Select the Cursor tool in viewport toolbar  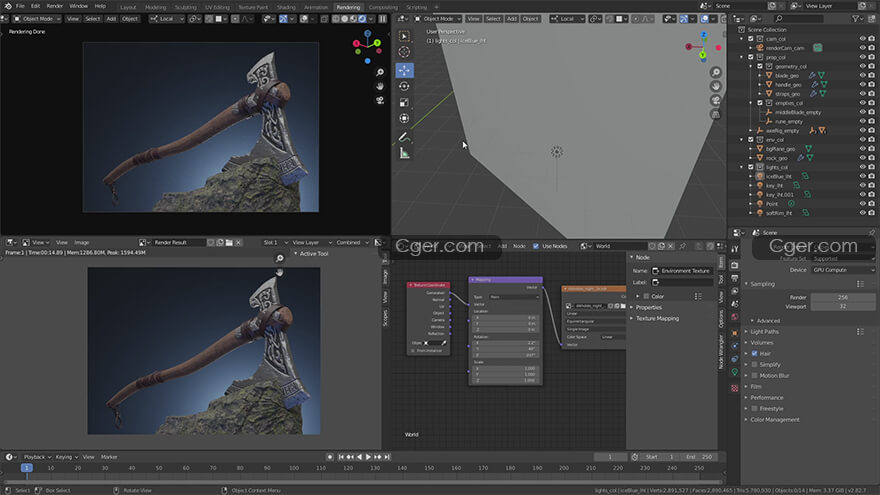click(x=404, y=51)
